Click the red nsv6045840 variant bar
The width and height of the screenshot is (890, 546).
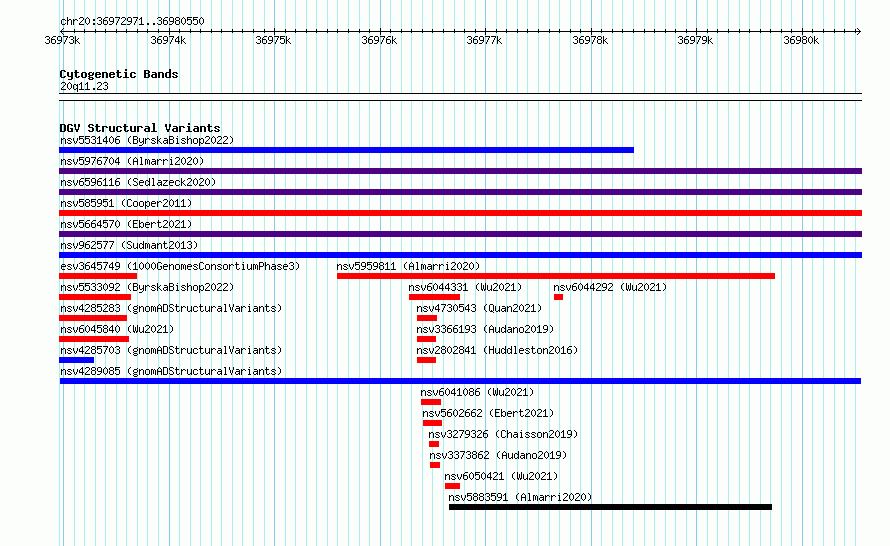coord(94,339)
